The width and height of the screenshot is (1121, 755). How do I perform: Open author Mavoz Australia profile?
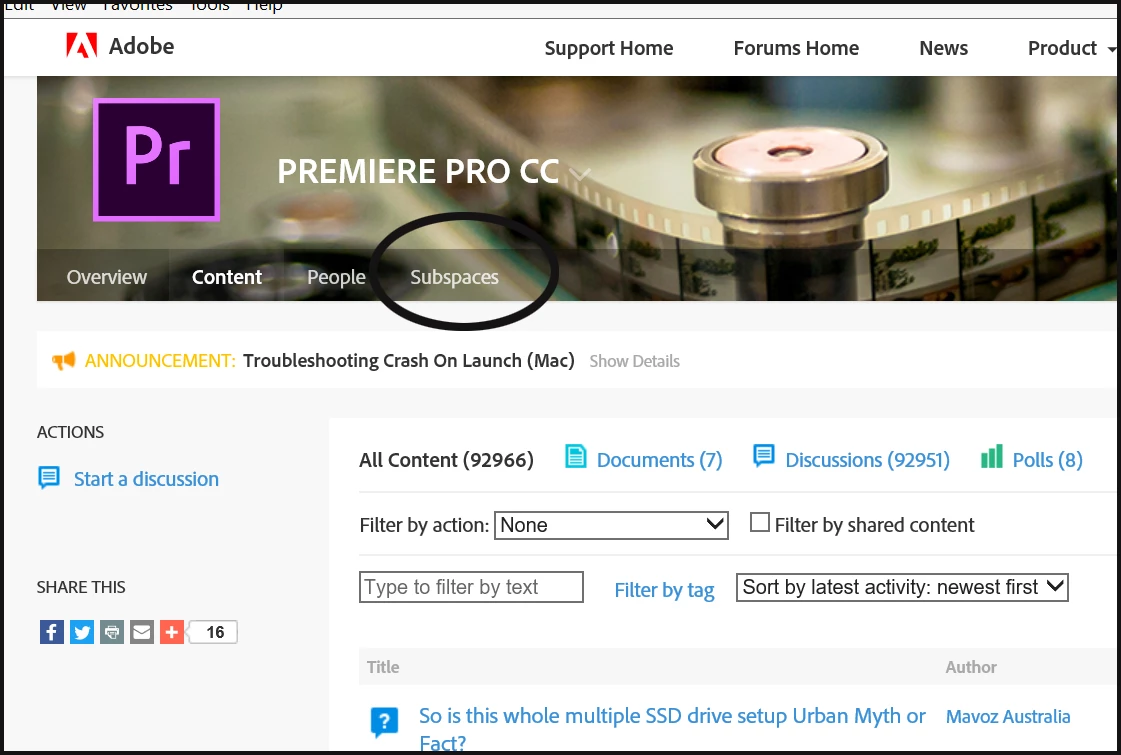tap(1008, 716)
